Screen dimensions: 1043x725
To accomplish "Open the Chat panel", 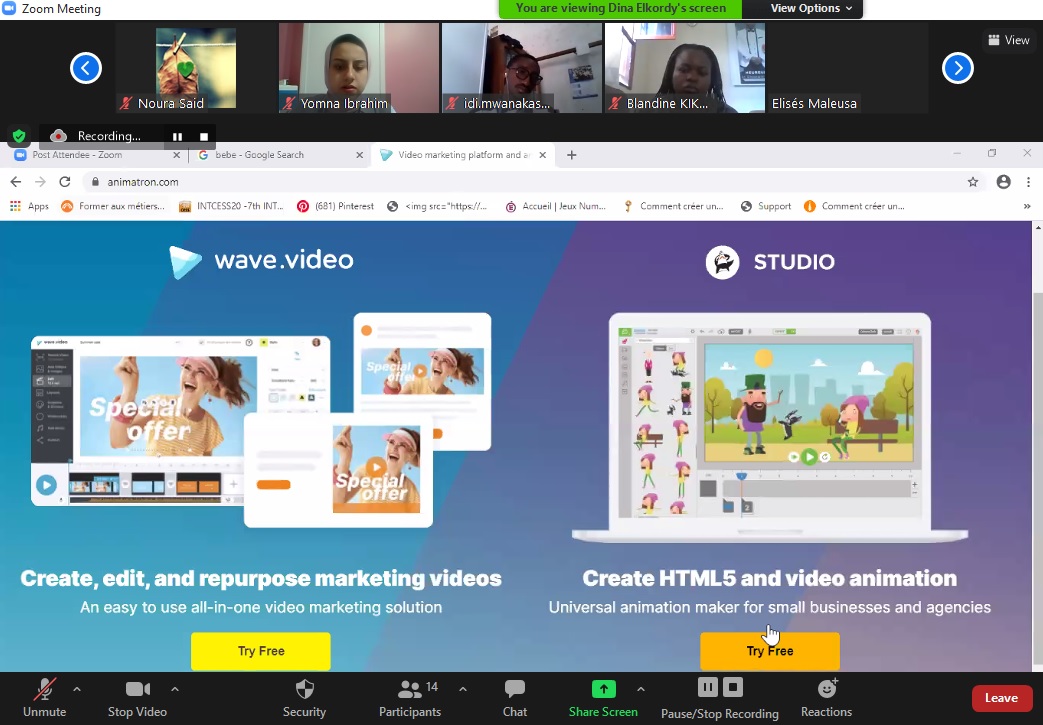I will tap(515, 689).
